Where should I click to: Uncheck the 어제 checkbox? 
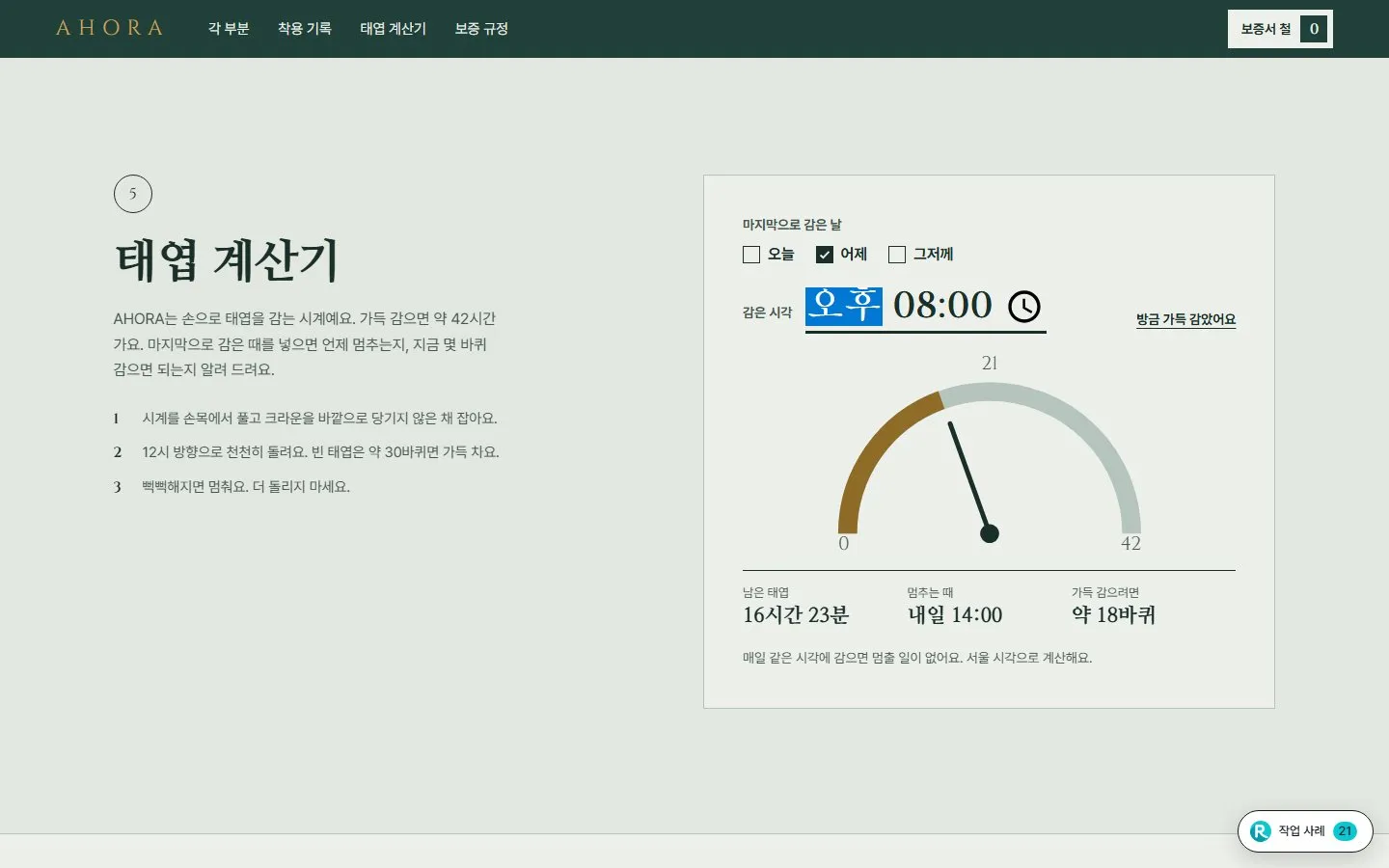(825, 255)
